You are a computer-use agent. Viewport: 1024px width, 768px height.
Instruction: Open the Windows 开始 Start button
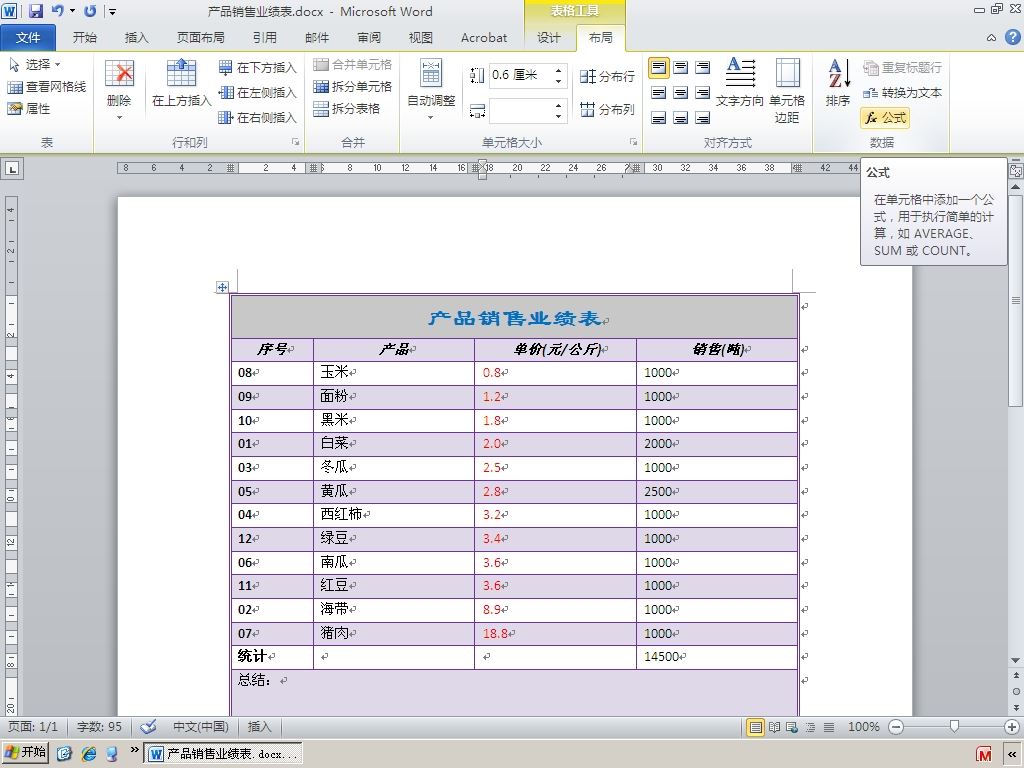pyautogui.click(x=25, y=752)
